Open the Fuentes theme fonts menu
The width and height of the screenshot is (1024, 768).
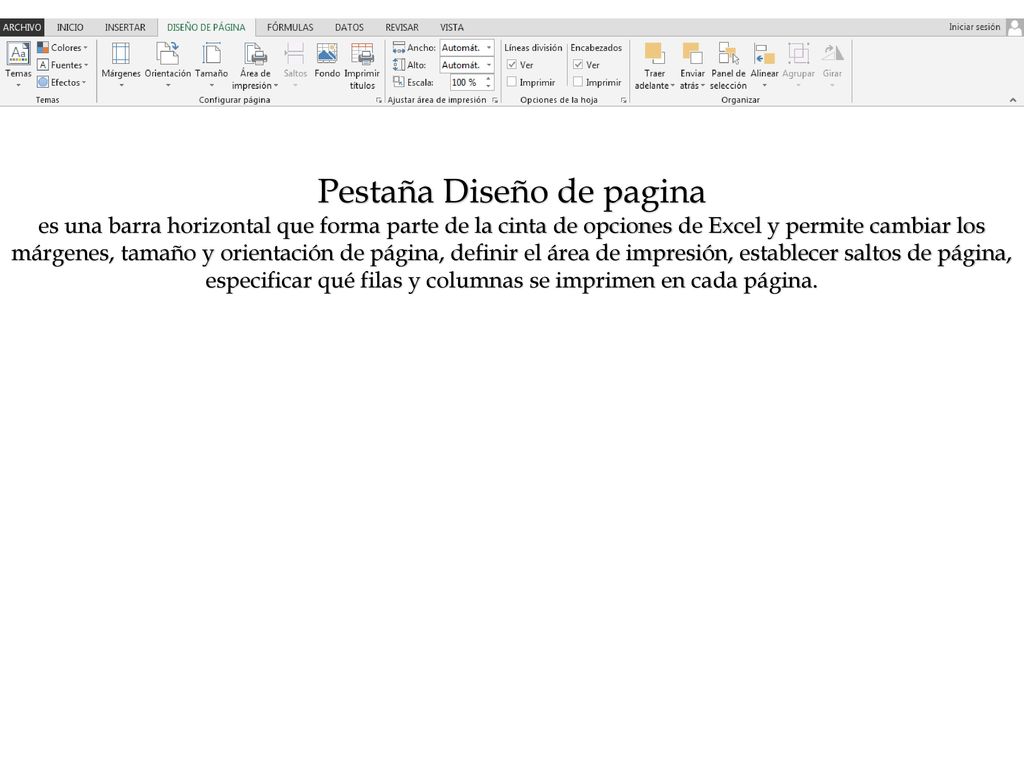(63, 65)
